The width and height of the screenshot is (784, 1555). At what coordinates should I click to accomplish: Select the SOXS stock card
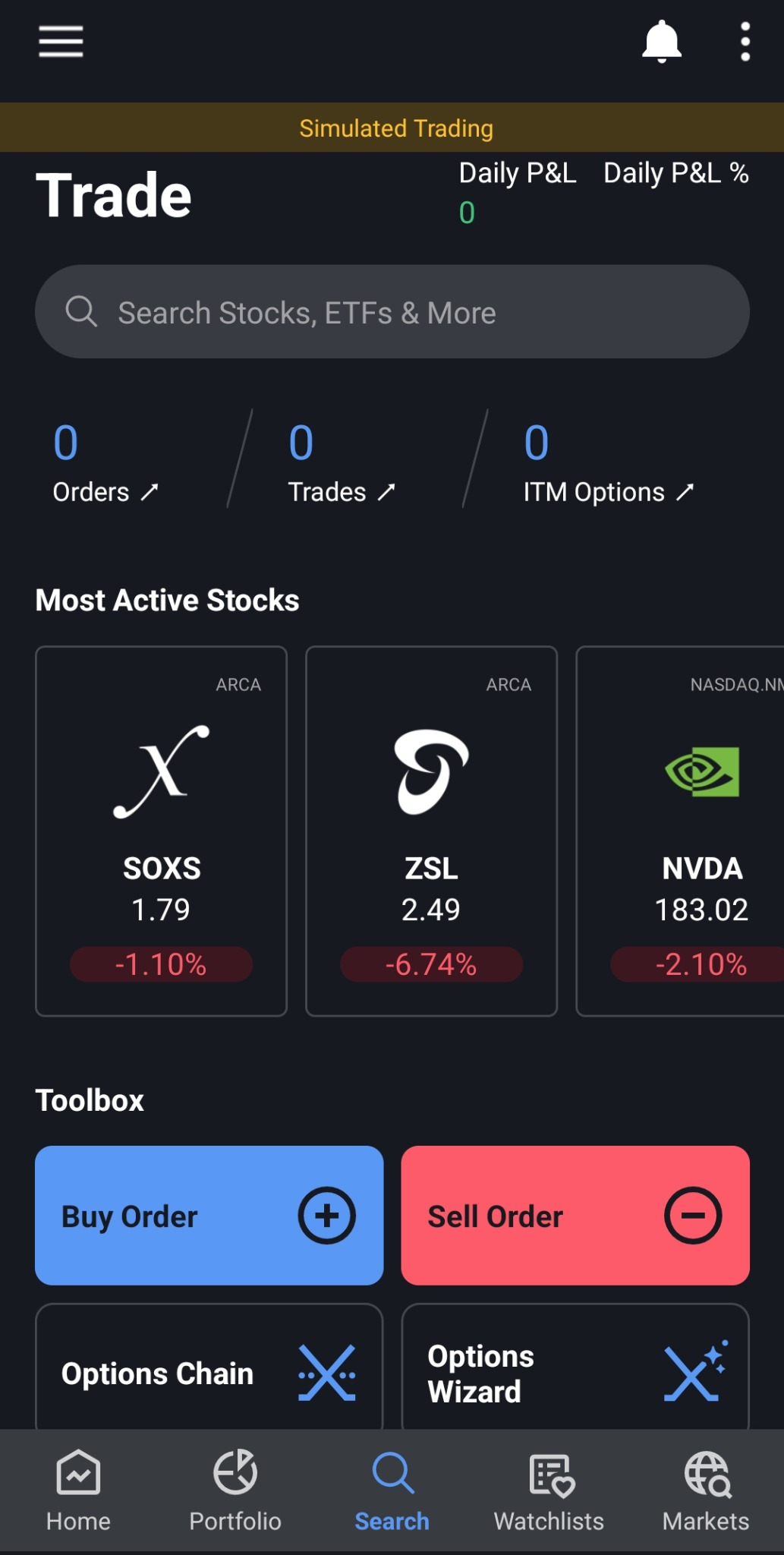click(161, 831)
